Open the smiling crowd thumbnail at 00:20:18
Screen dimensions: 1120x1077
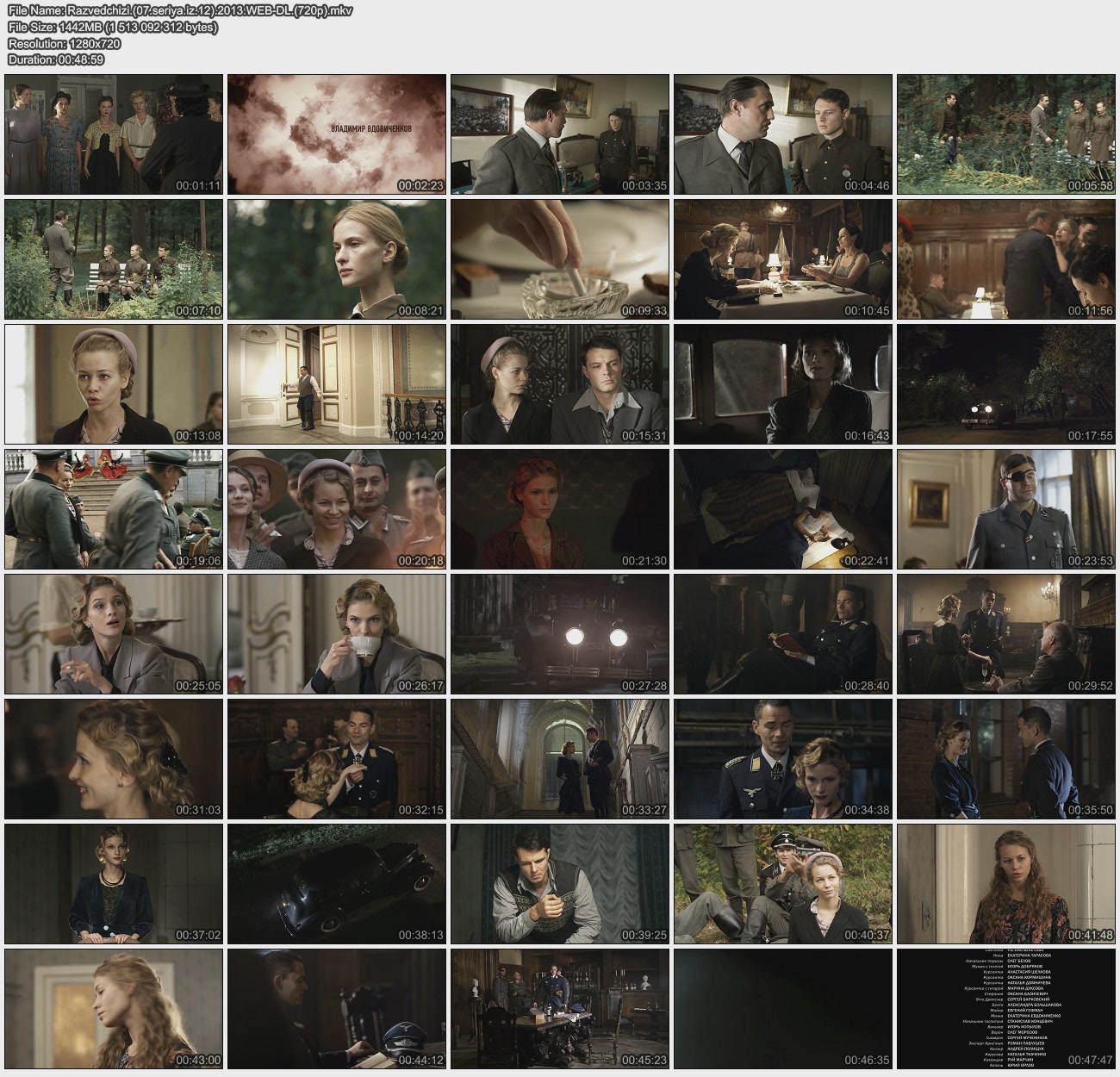[x=337, y=508]
